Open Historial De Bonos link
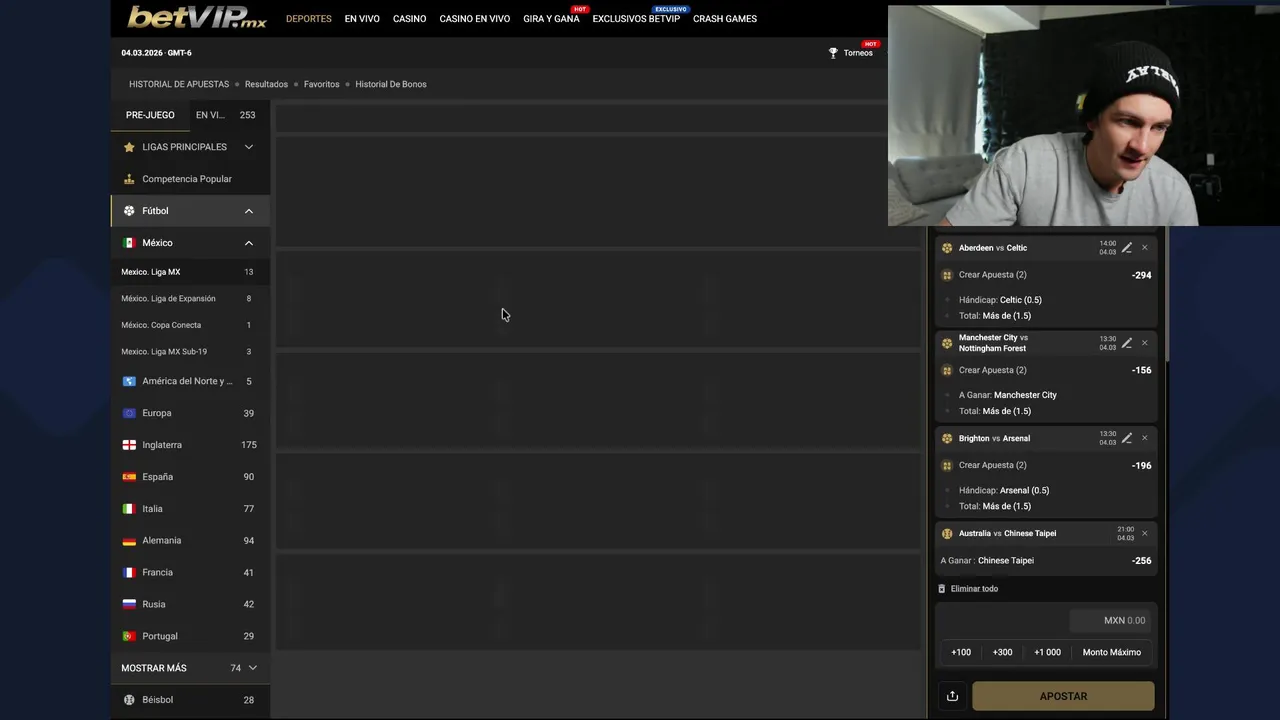Viewport: 1280px width, 720px height. click(391, 84)
